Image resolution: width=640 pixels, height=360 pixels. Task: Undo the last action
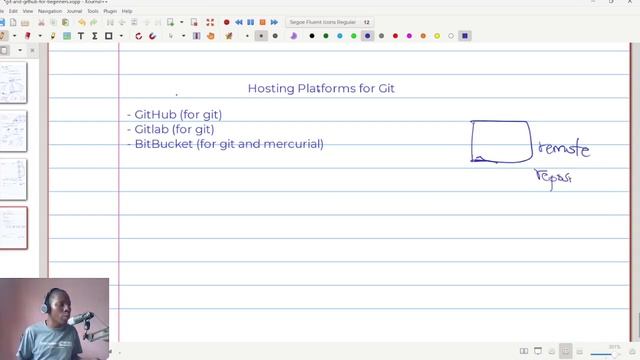click(82, 22)
